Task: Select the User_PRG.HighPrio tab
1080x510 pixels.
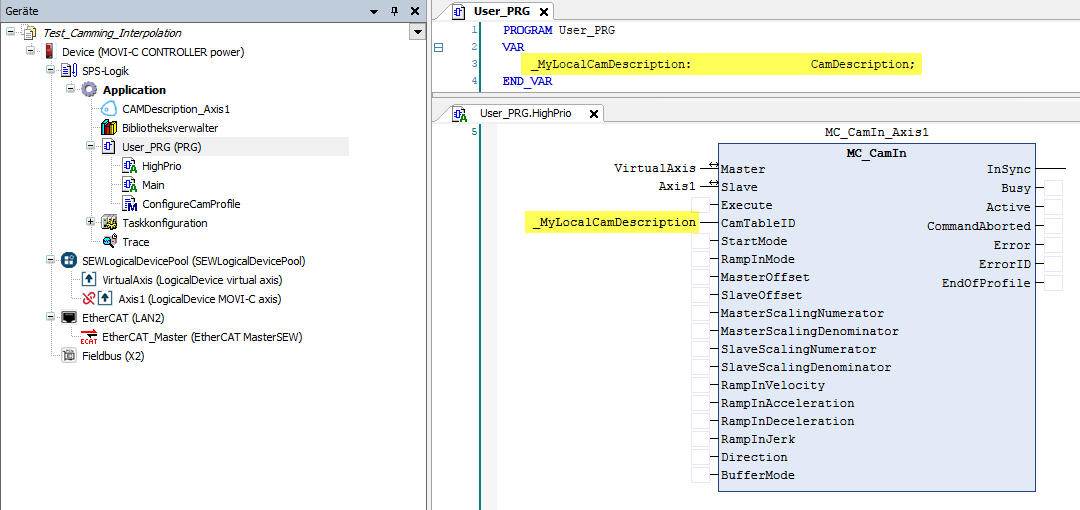Action: click(x=525, y=113)
